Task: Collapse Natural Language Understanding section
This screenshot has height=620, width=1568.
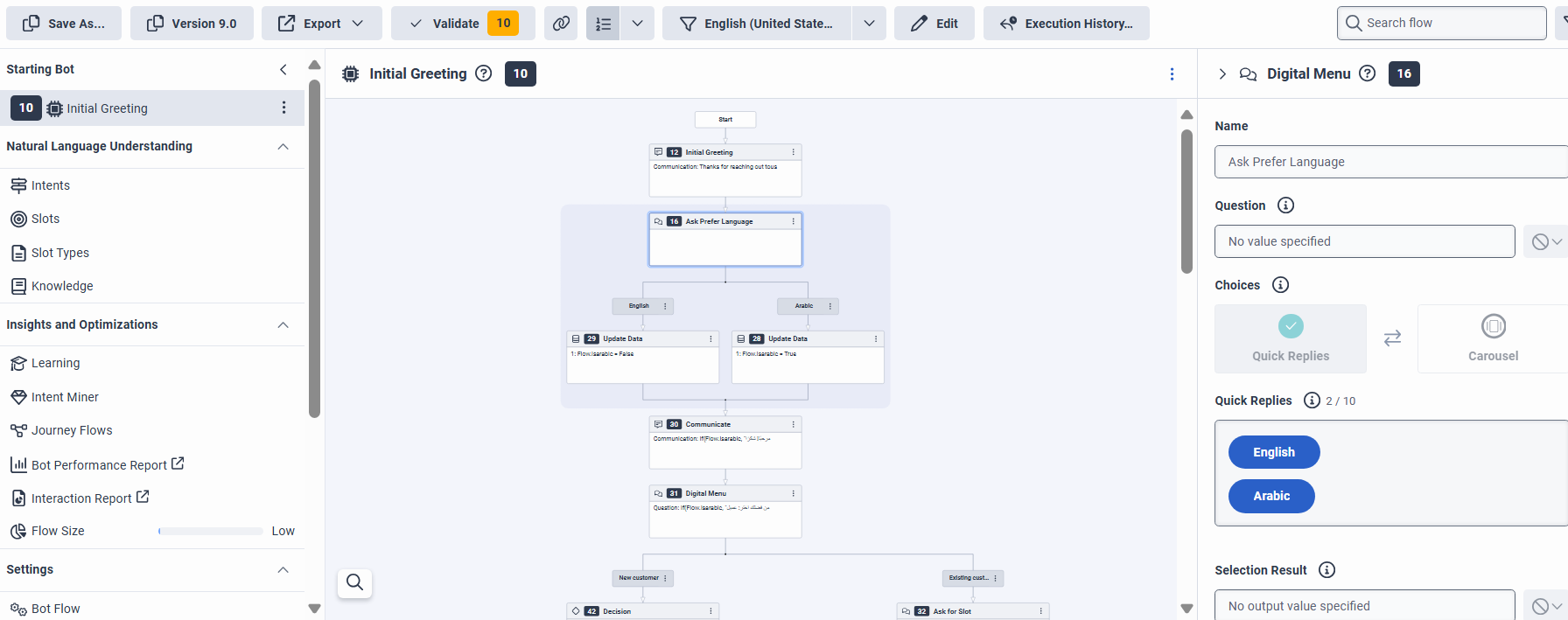Action: [x=283, y=146]
